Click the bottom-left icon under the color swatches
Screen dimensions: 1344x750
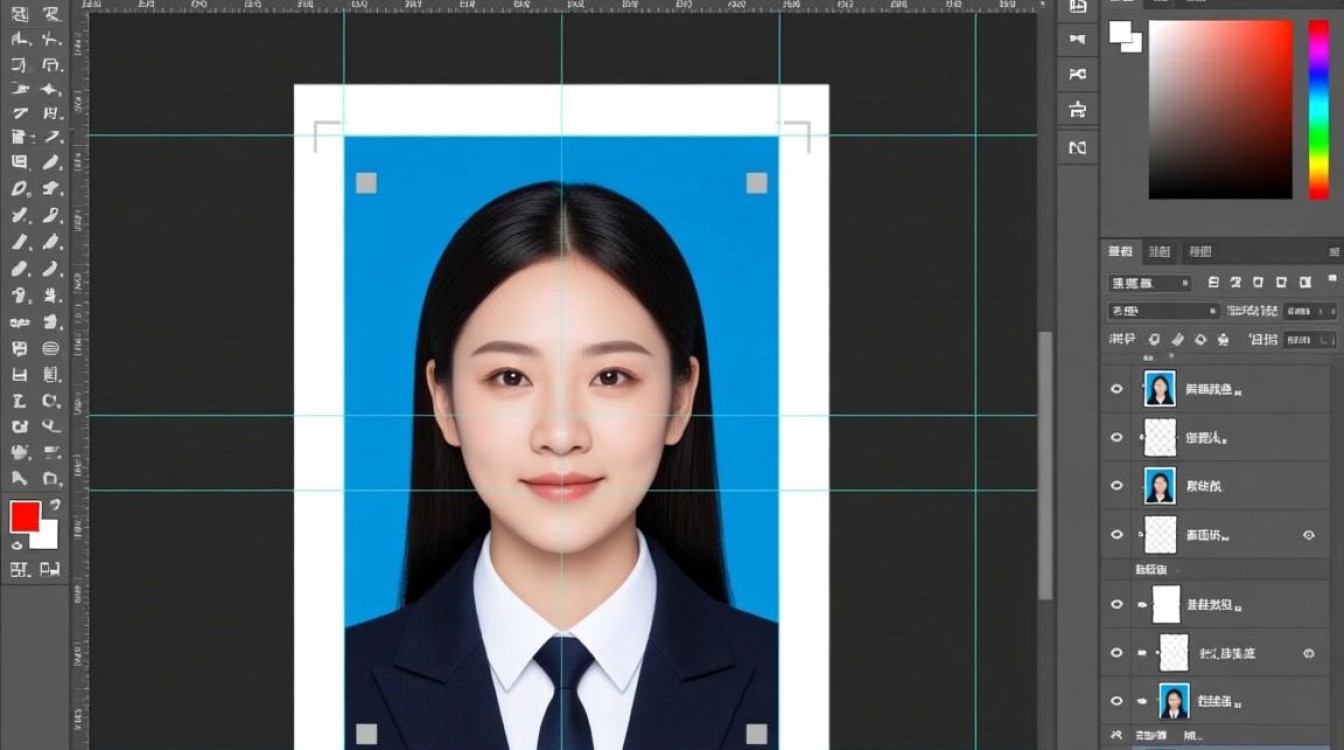click(19, 570)
